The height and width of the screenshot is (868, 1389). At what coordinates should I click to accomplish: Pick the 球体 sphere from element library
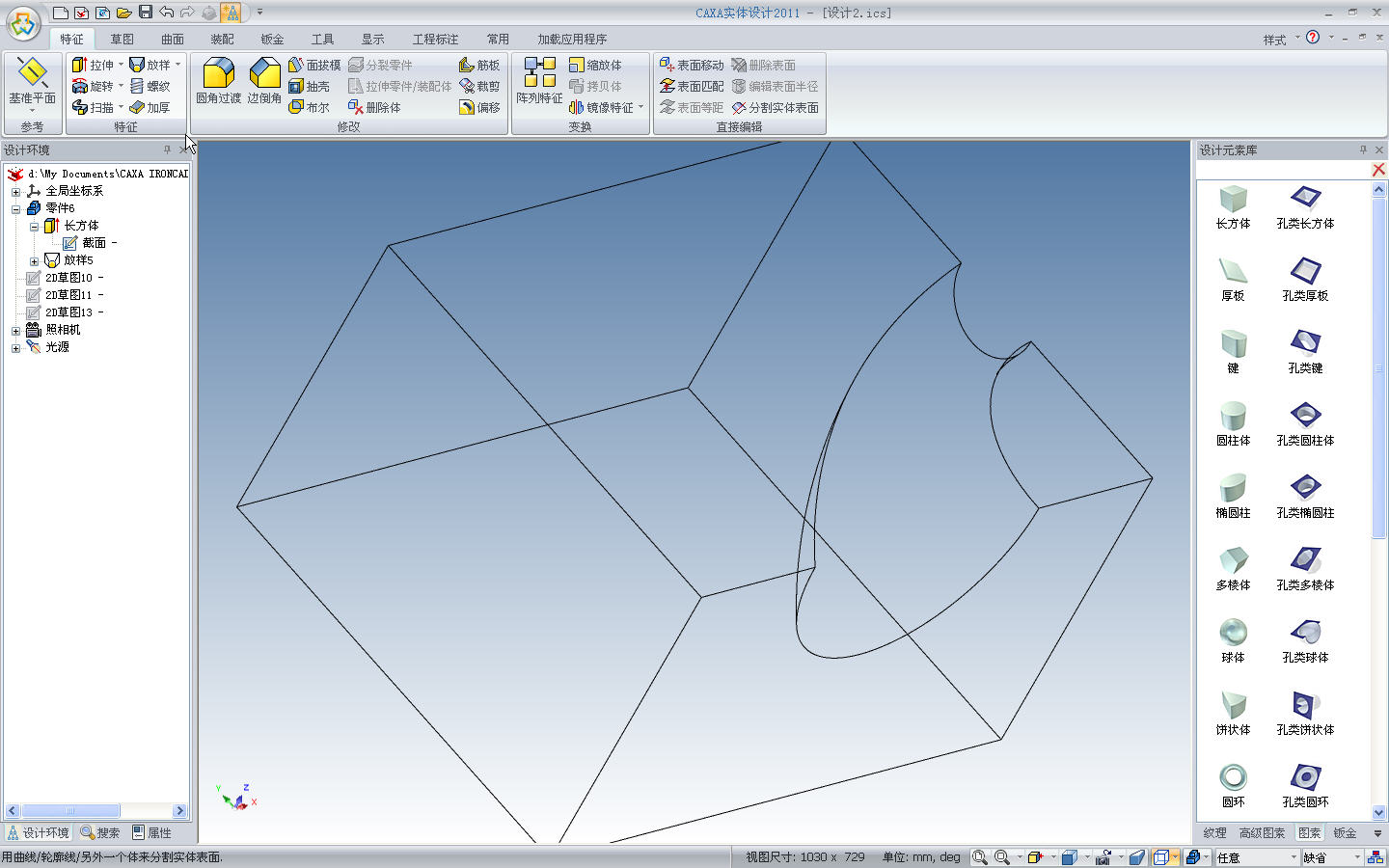(1233, 639)
